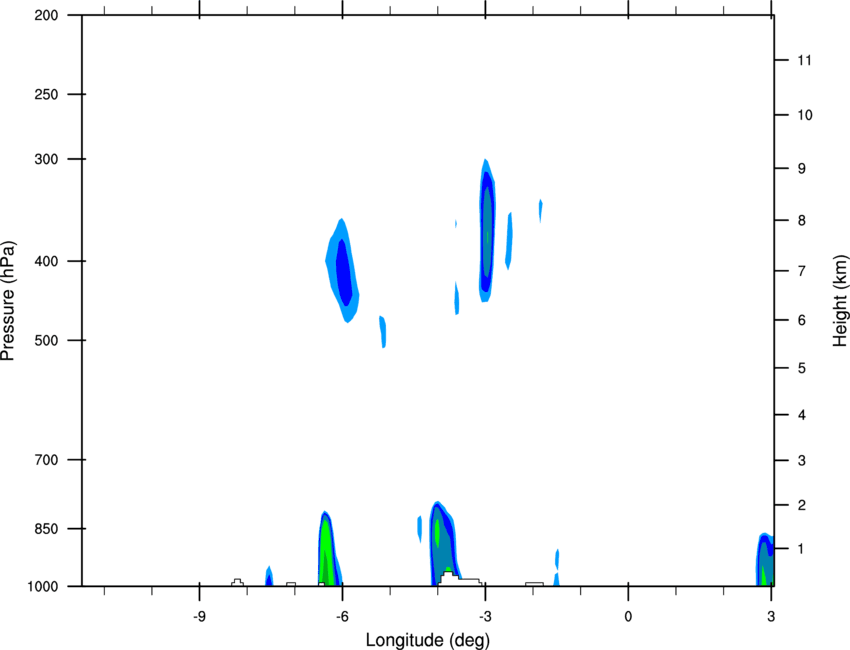Click the 6 km height label
Viewport: 850px width, 650px height.
point(802,320)
